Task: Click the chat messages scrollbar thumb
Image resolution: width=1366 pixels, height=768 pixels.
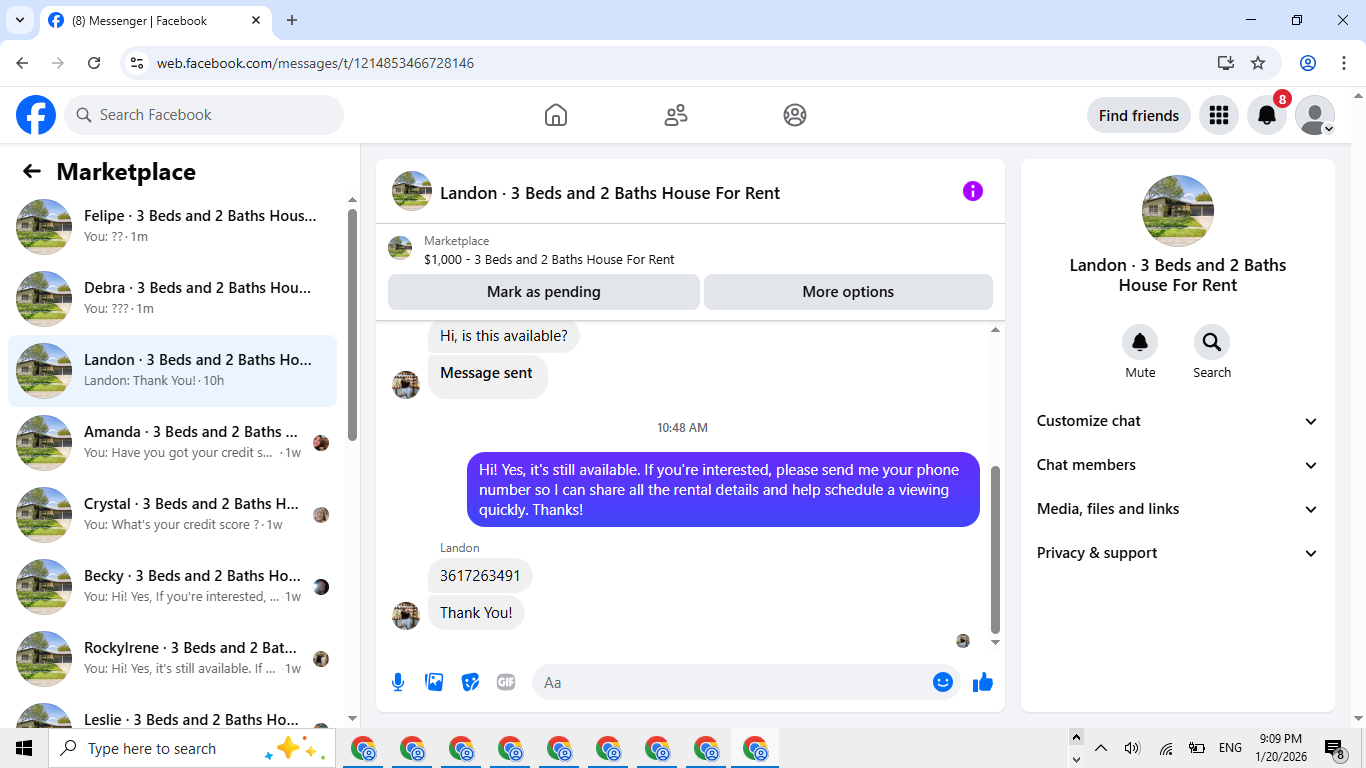Action: [995, 549]
